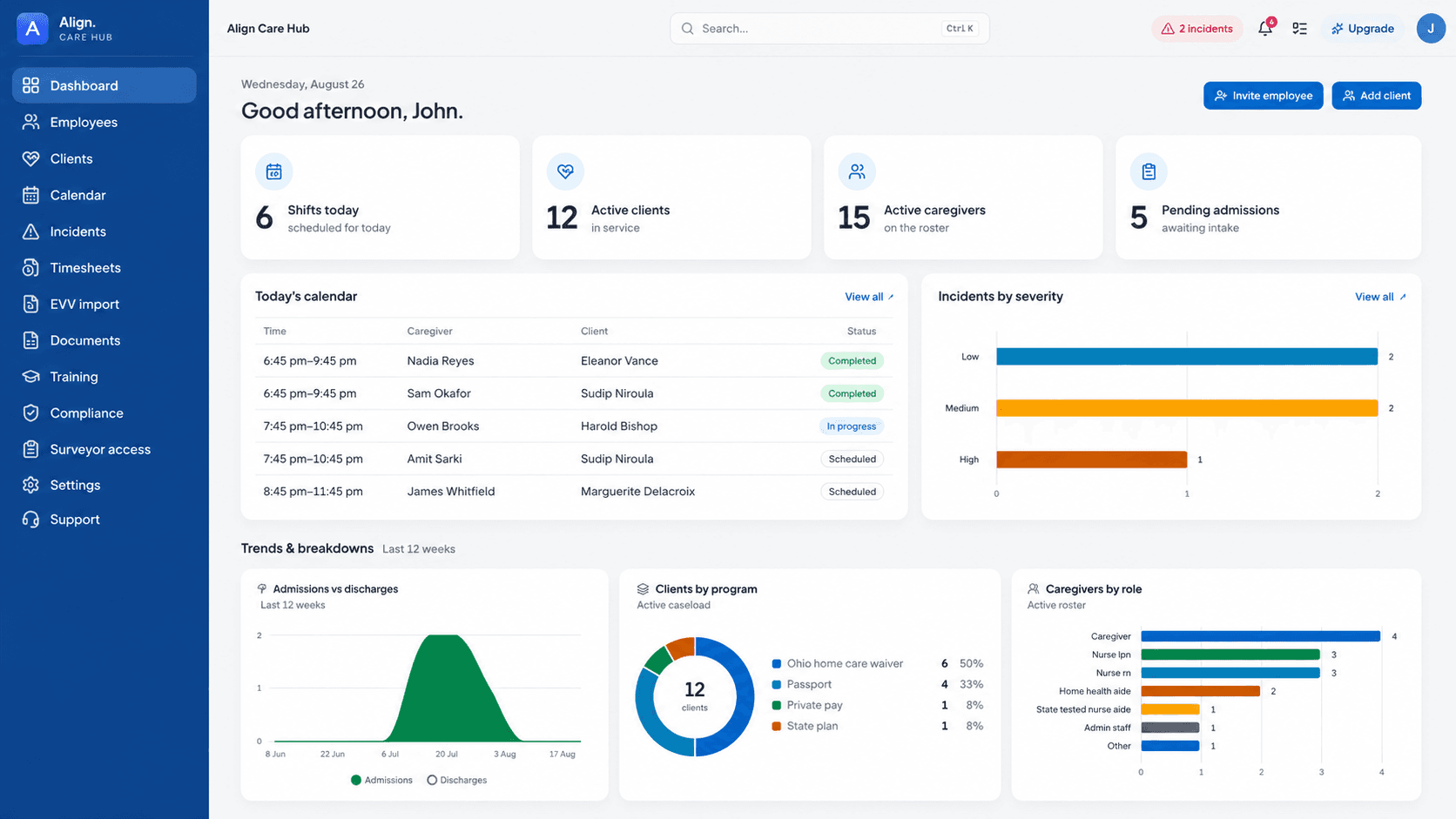The width and height of the screenshot is (1456, 819).
Task: Open Surveyor access in sidebar
Action: click(104, 449)
